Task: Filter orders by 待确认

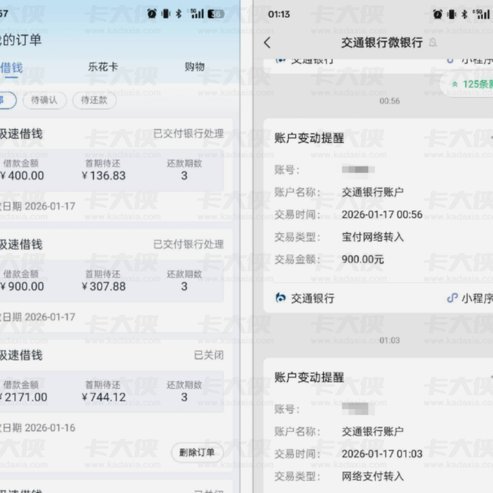Action: coord(44,100)
